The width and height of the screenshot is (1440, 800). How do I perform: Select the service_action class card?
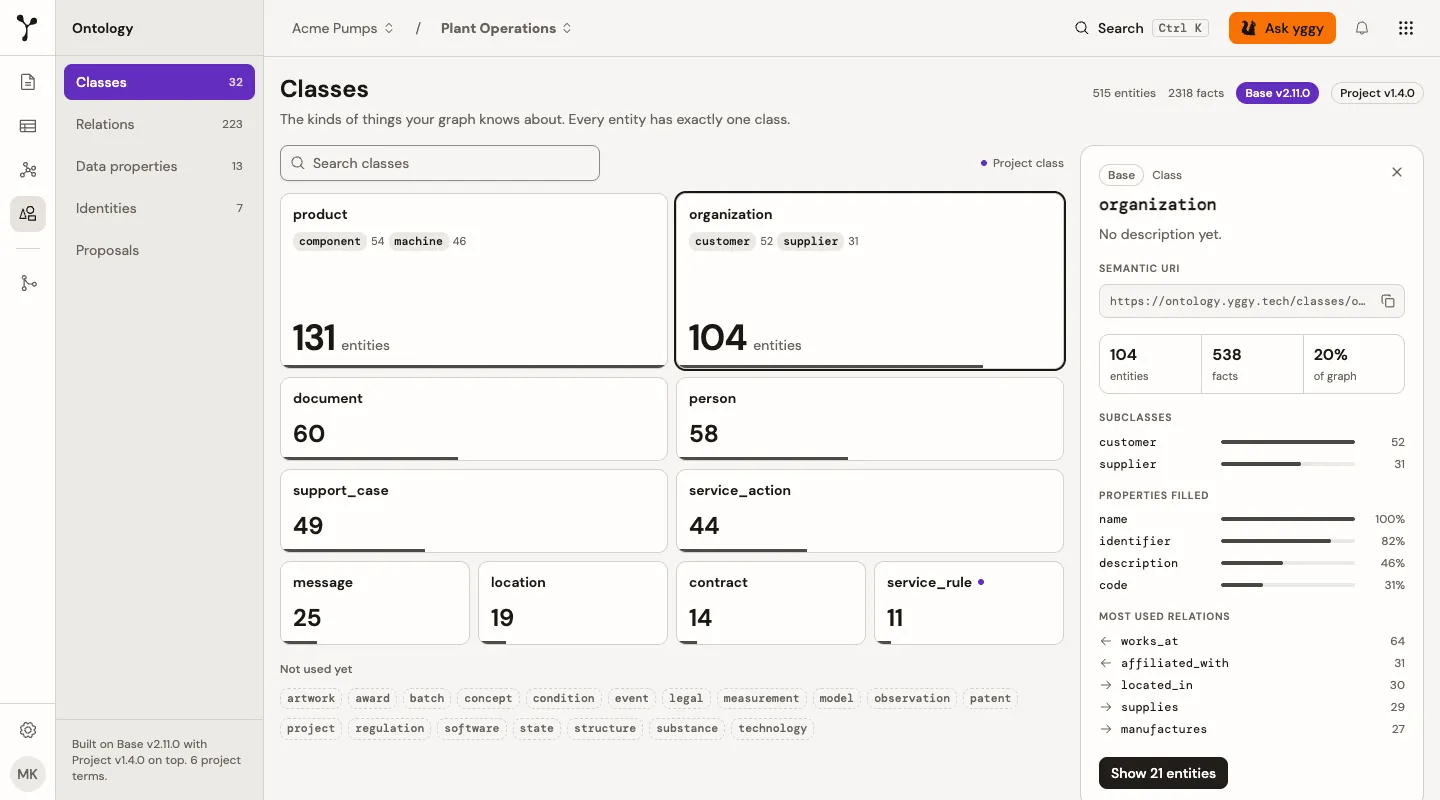870,511
